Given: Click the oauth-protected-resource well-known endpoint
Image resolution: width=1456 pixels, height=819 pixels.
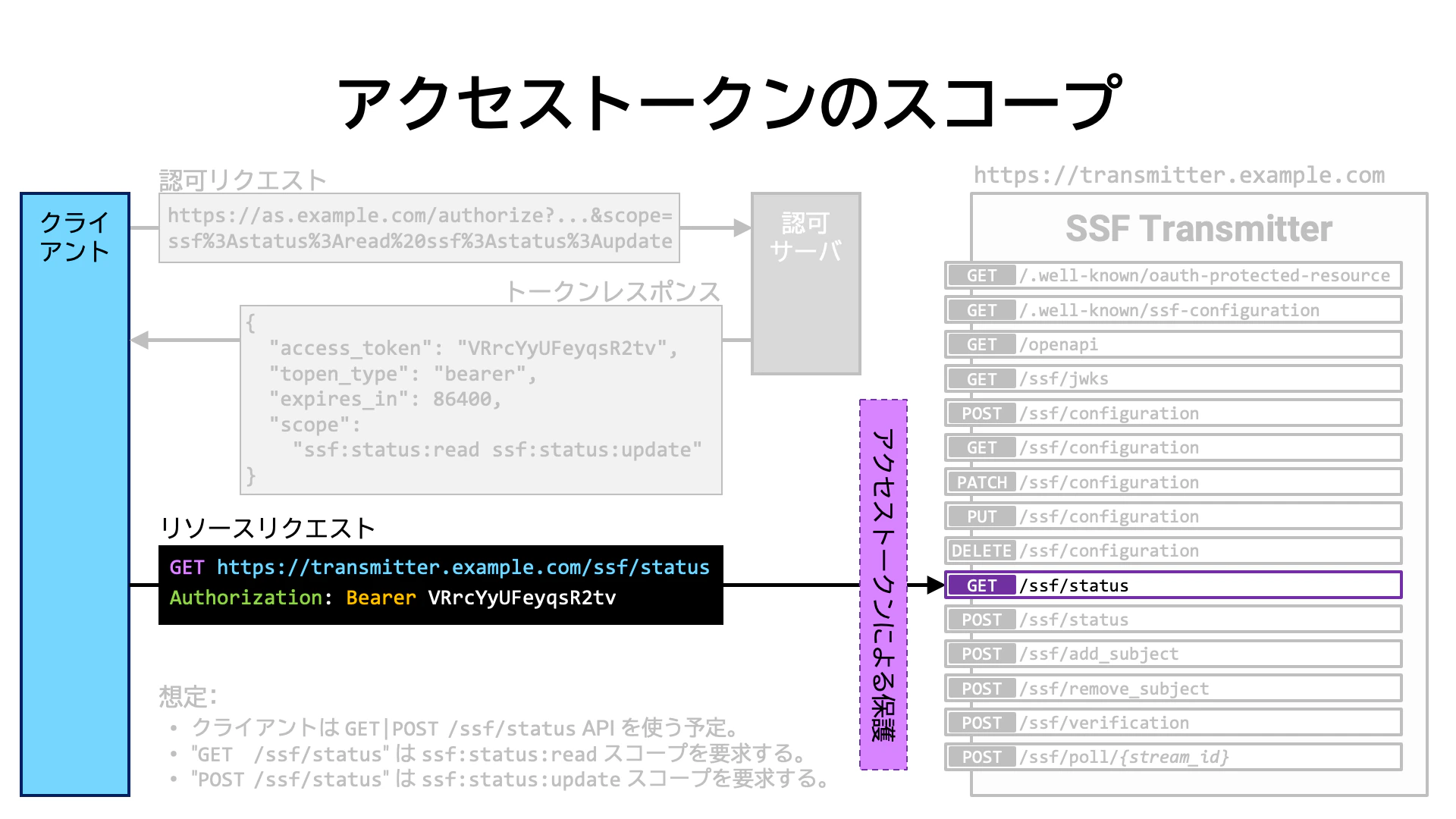Looking at the screenshot, I should coord(1172,275).
